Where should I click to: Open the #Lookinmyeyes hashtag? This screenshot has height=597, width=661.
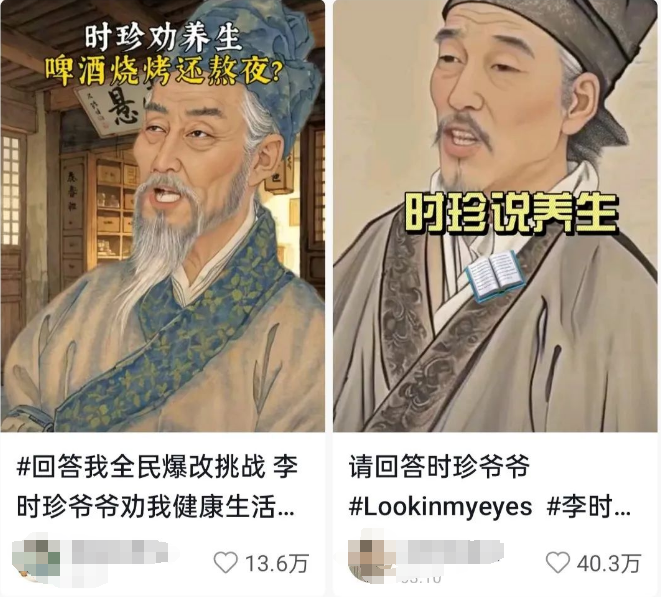pyautogui.click(x=441, y=507)
